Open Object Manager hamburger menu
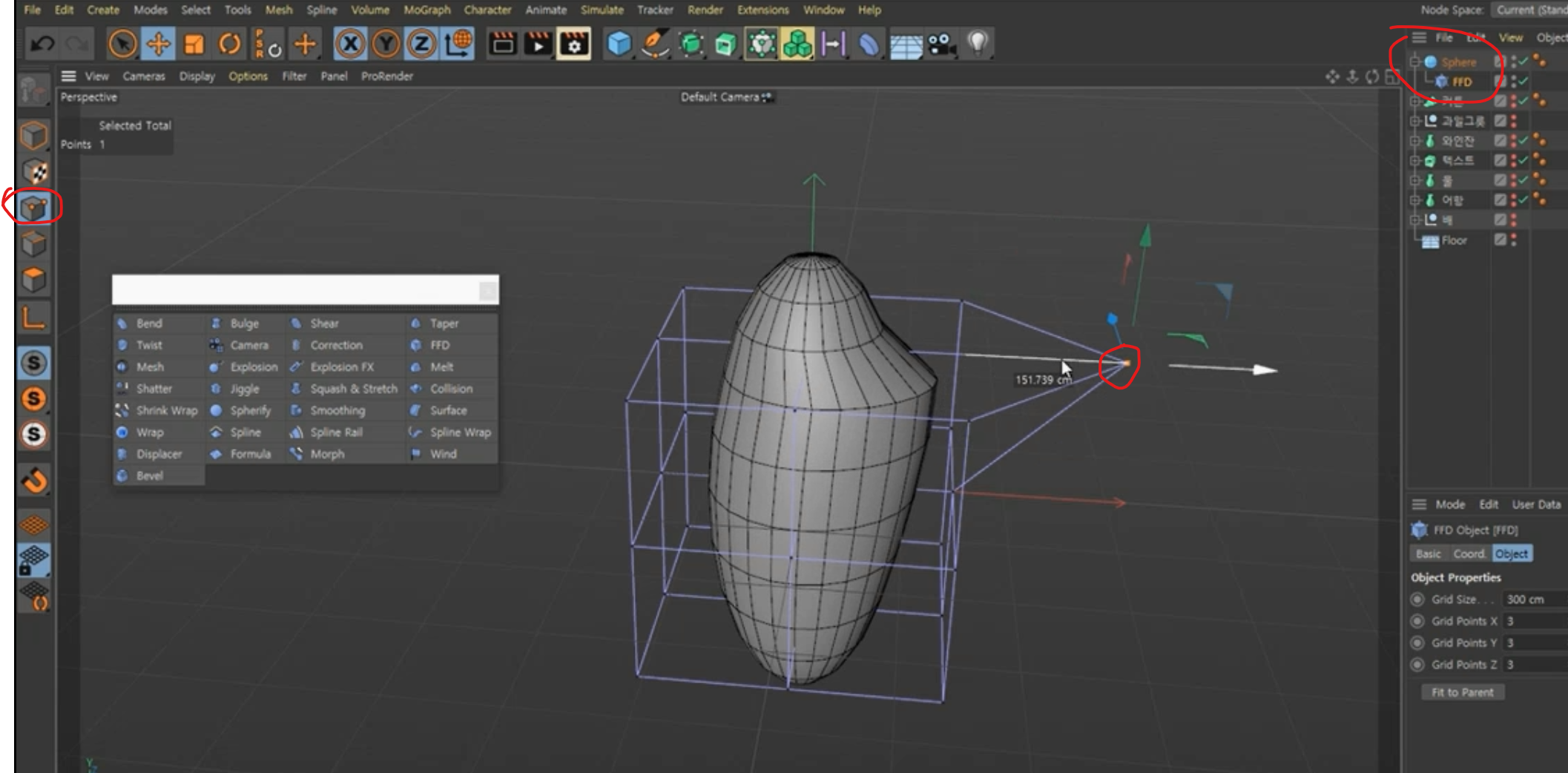The height and width of the screenshot is (773, 1568). (x=1419, y=37)
